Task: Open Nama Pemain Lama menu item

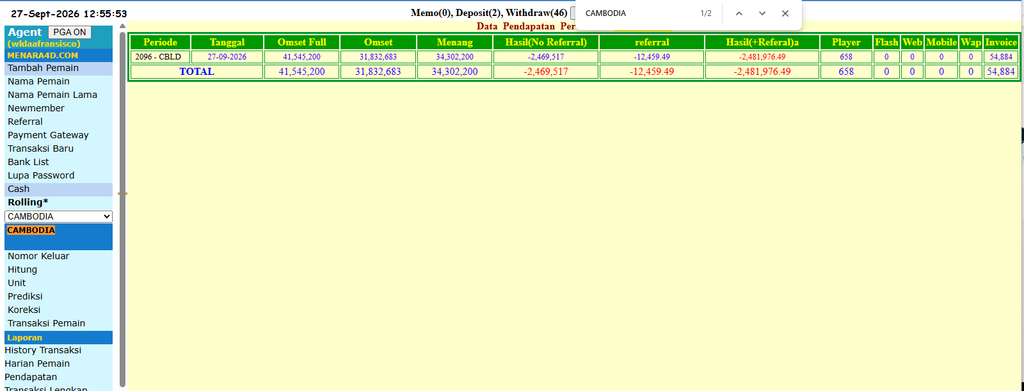Action: click(52, 95)
